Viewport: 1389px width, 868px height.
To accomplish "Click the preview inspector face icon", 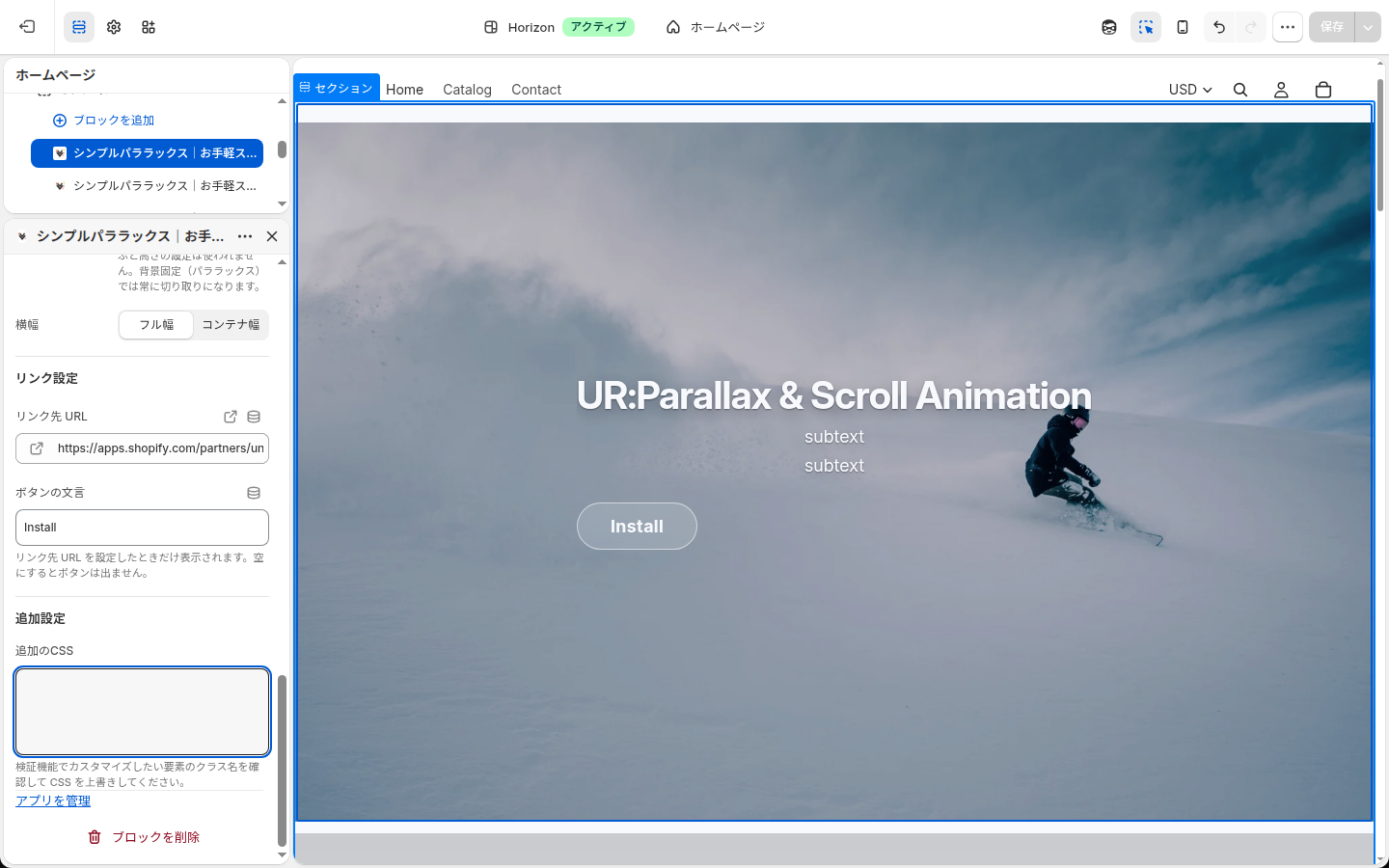I will coord(1109,27).
